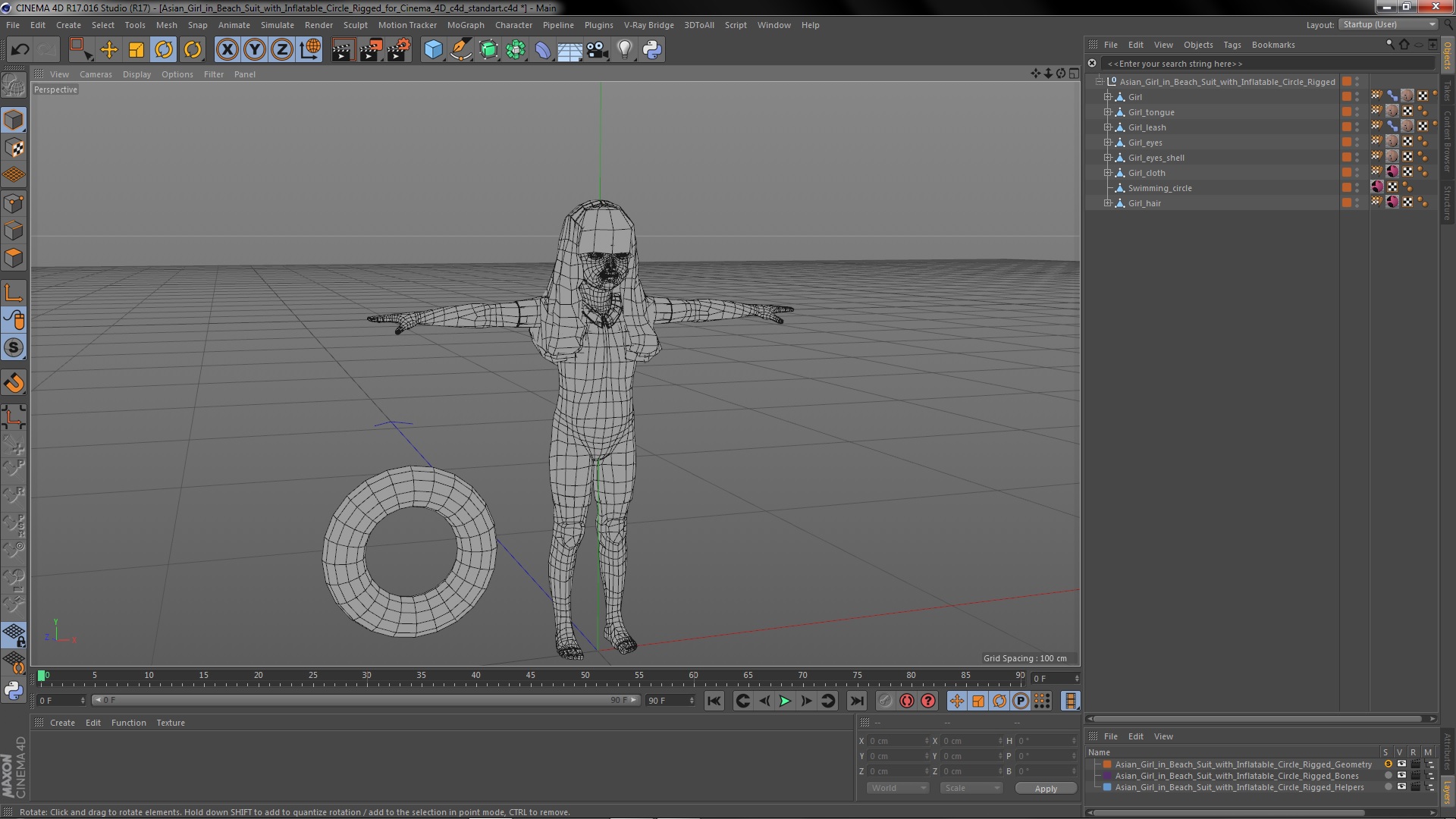The width and height of the screenshot is (1456, 819).
Task: Click the Helpers layer blue color swatch
Action: coord(1107,787)
